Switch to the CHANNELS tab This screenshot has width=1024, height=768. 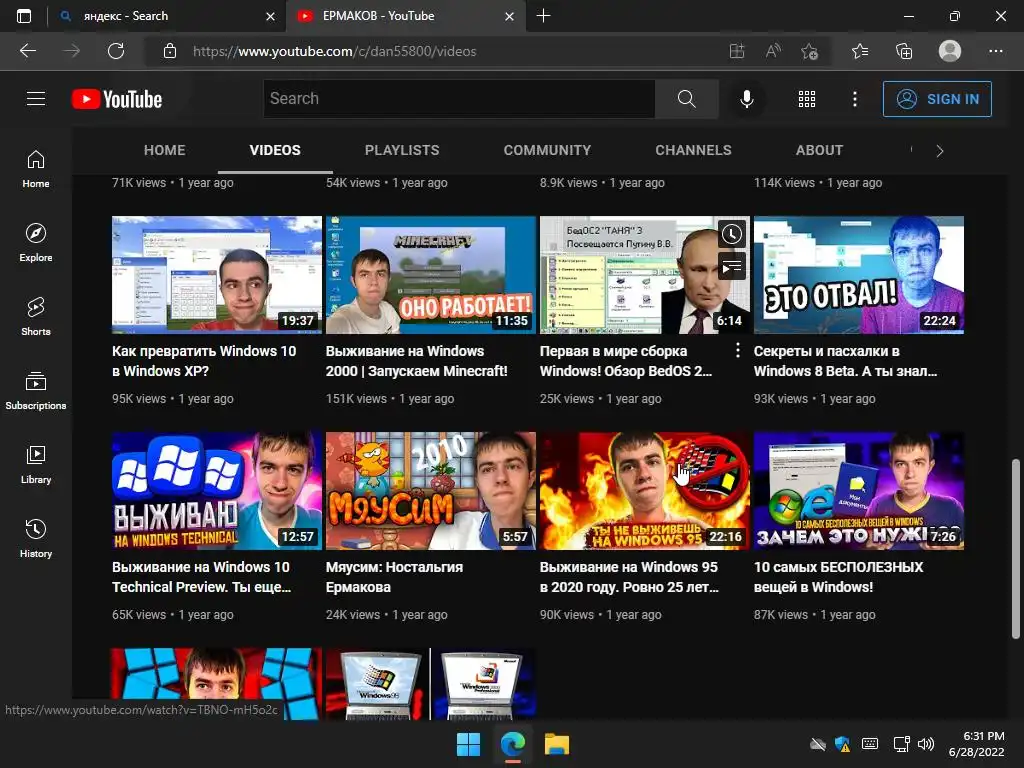694,150
